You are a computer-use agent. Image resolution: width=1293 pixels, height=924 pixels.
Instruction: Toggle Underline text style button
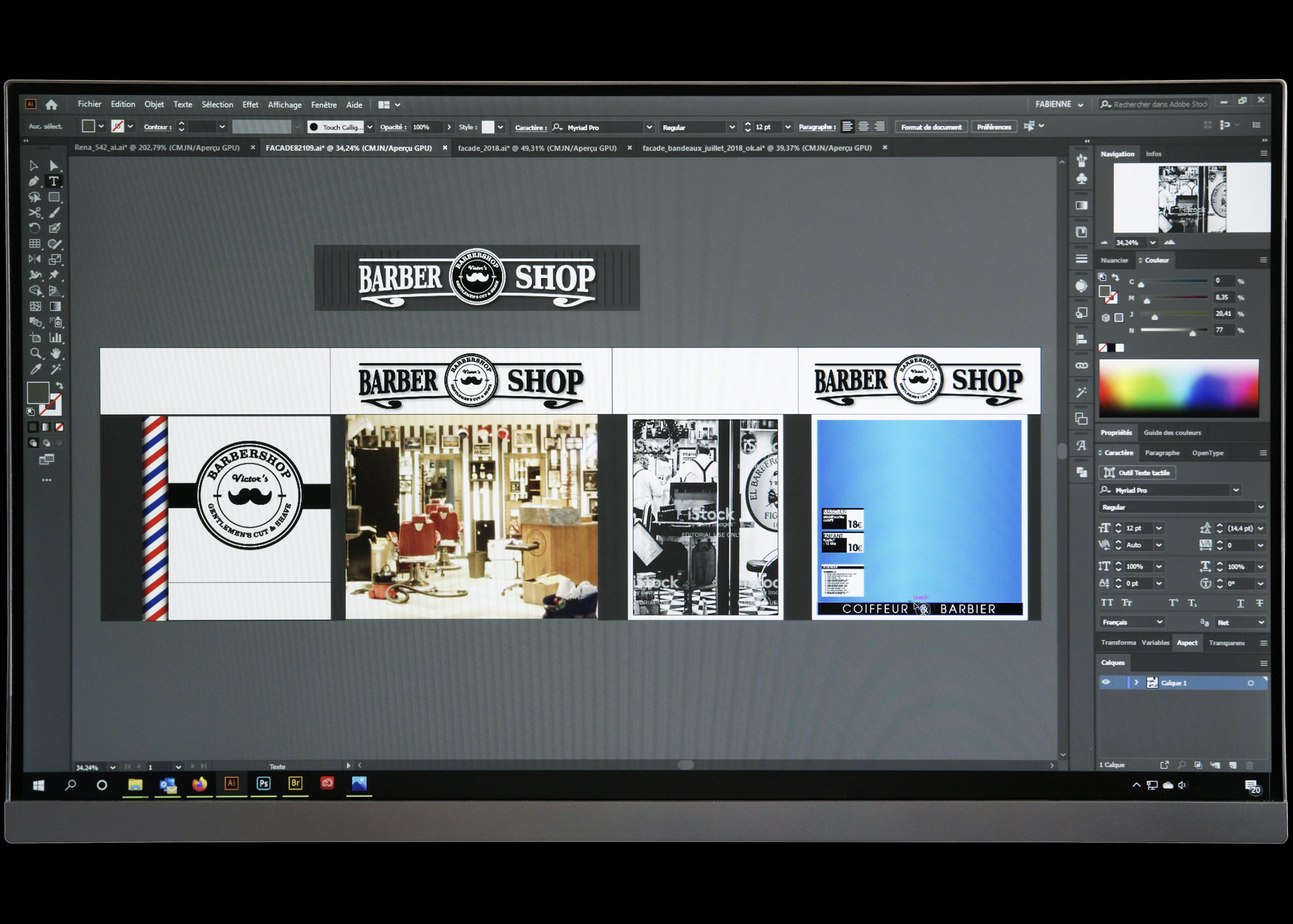(x=1240, y=603)
